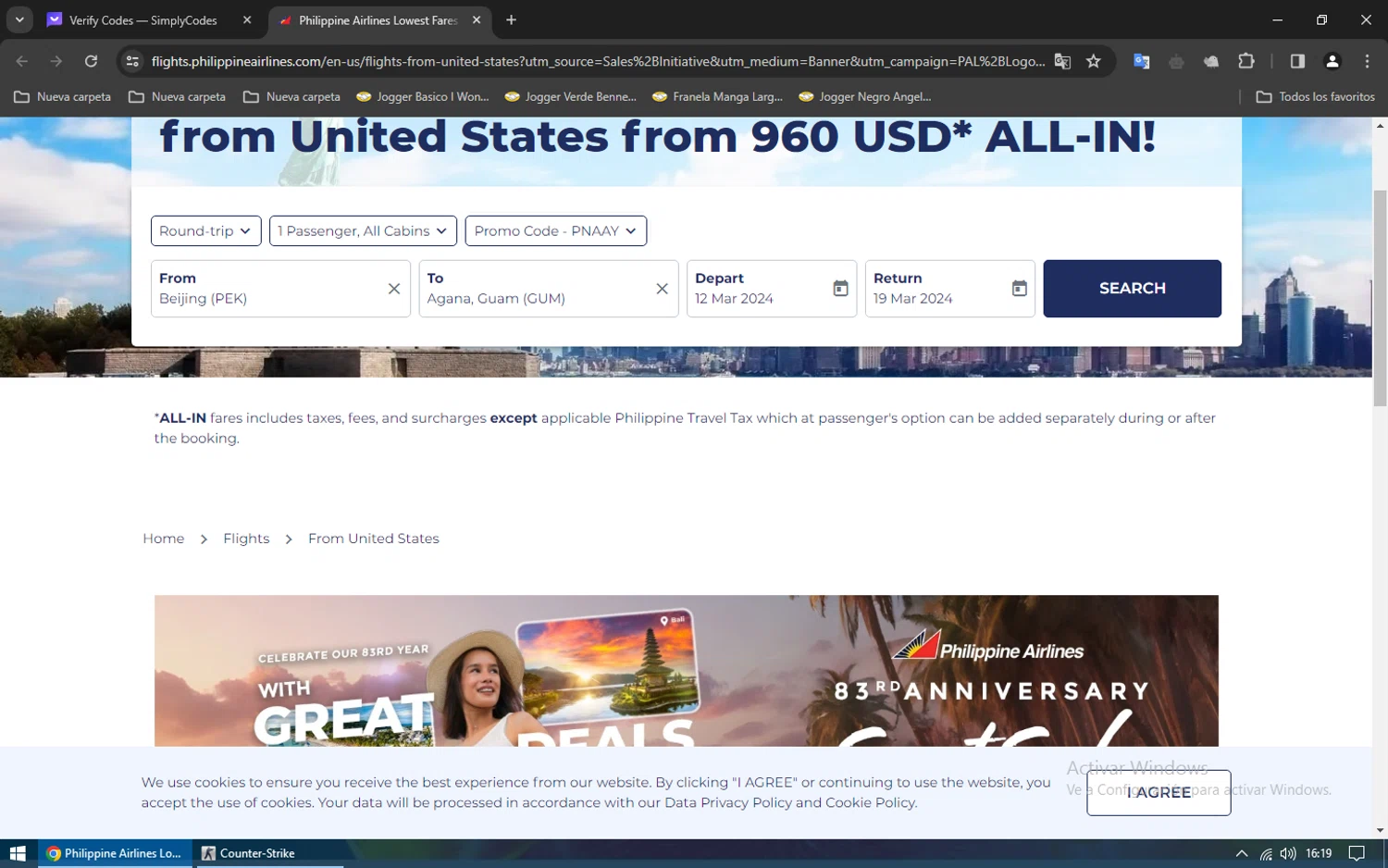Open the volume tray icon
Viewport: 1388px width, 868px height.
click(x=1288, y=853)
